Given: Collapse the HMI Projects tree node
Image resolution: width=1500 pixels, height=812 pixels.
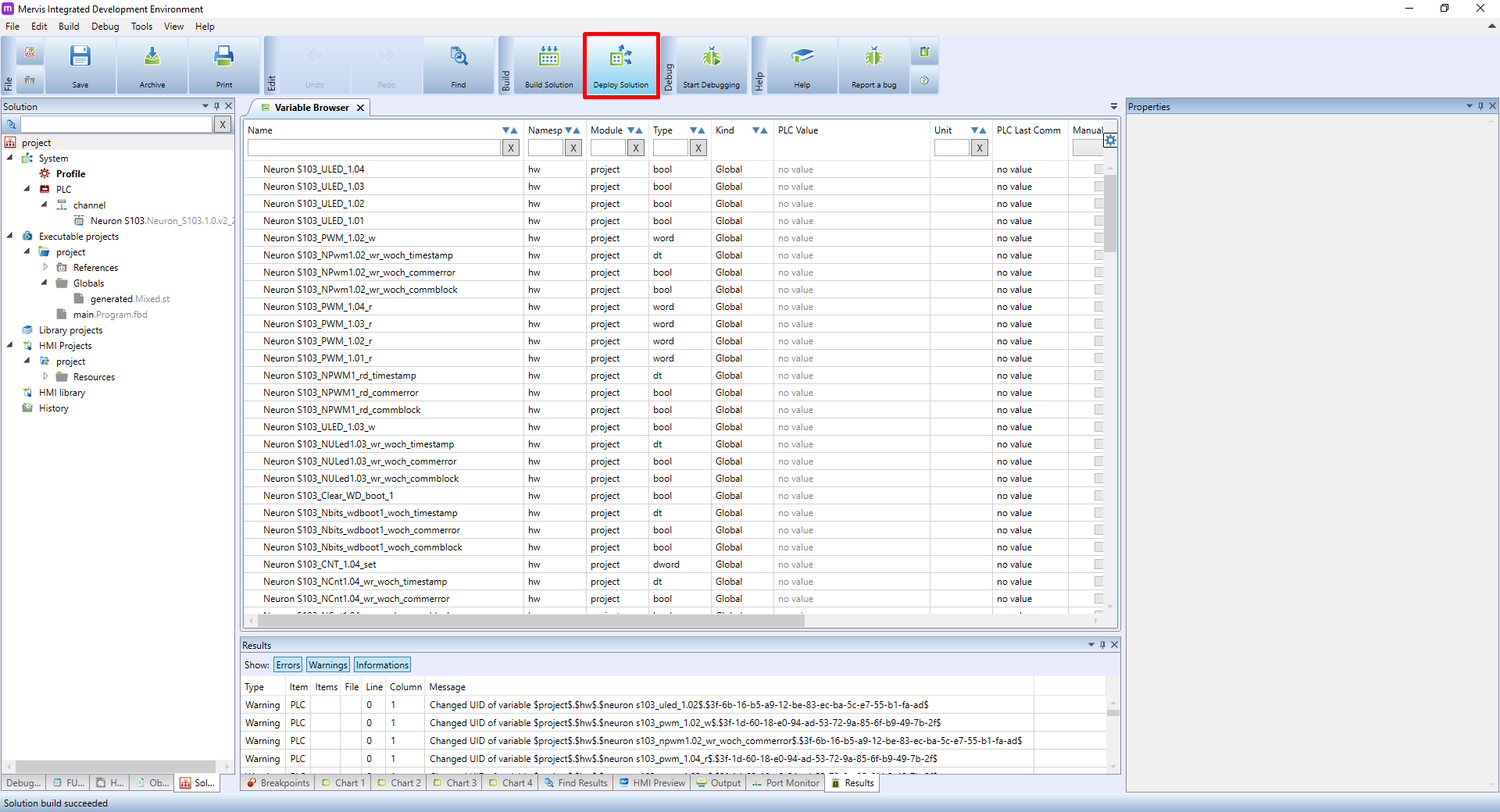Looking at the screenshot, I should [x=10, y=345].
